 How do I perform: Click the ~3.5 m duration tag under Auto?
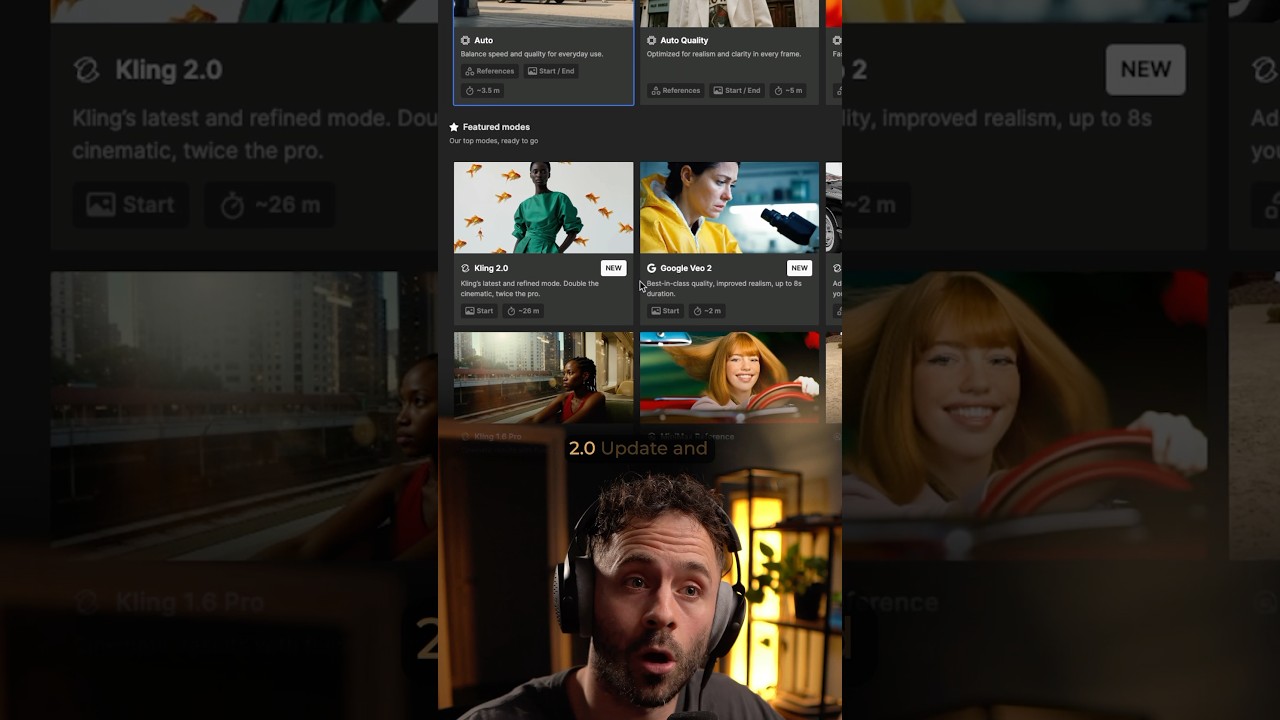click(483, 90)
